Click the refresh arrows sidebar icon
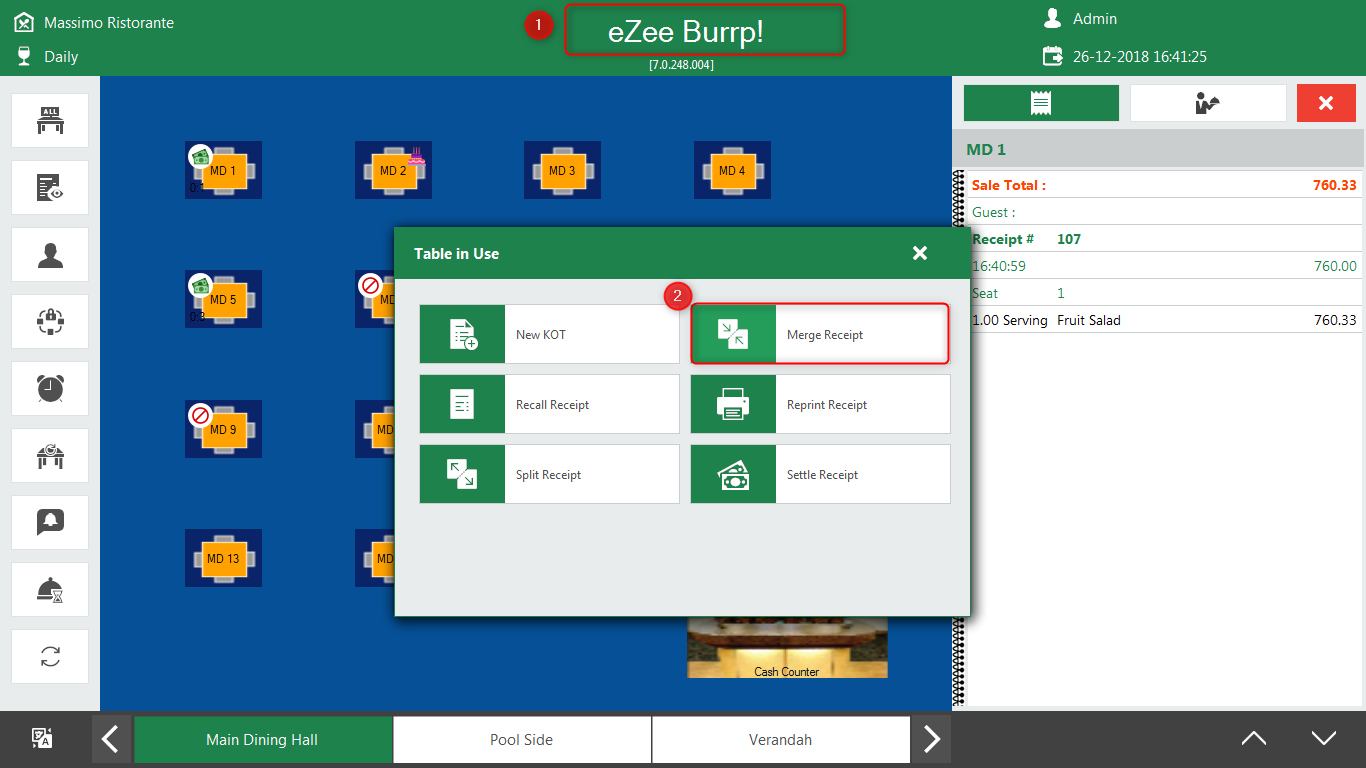The height and width of the screenshot is (768, 1366). [x=50, y=657]
